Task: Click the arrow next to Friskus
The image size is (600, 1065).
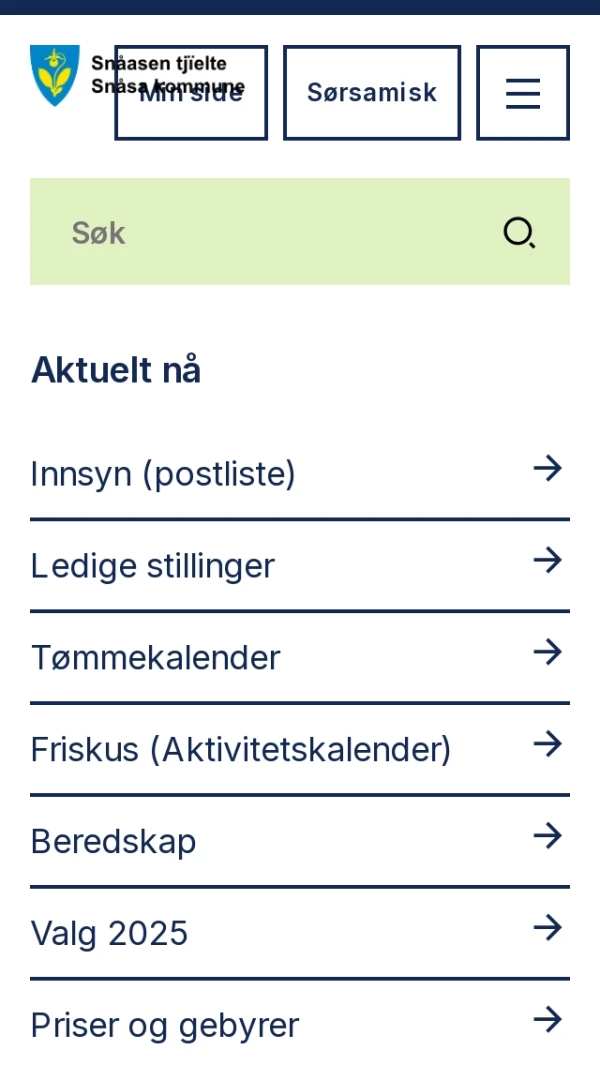Action: click(x=547, y=743)
